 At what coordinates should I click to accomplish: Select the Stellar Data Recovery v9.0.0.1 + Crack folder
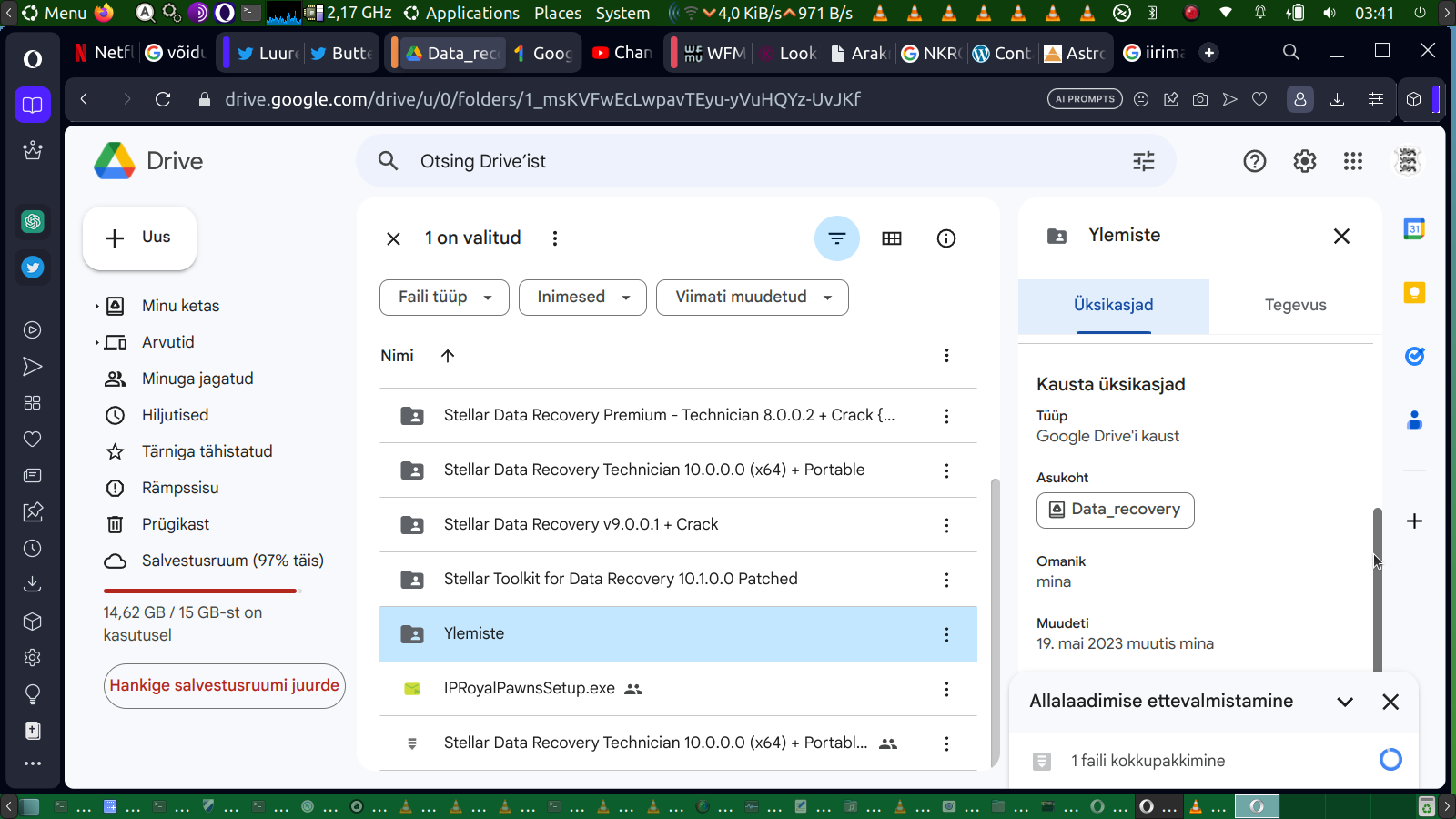pyautogui.click(x=678, y=525)
